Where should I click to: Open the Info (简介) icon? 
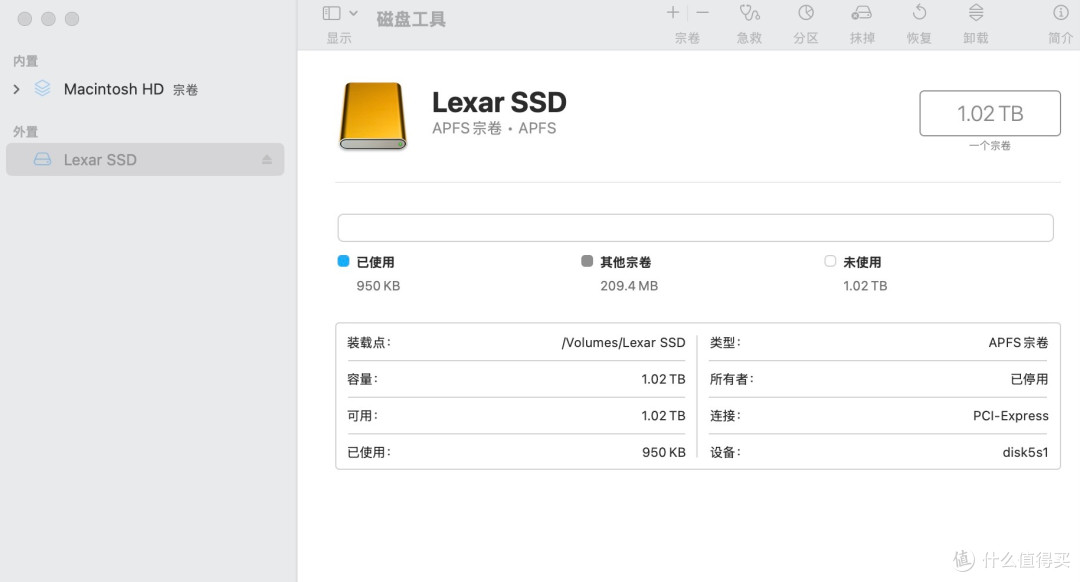tap(1061, 12)
